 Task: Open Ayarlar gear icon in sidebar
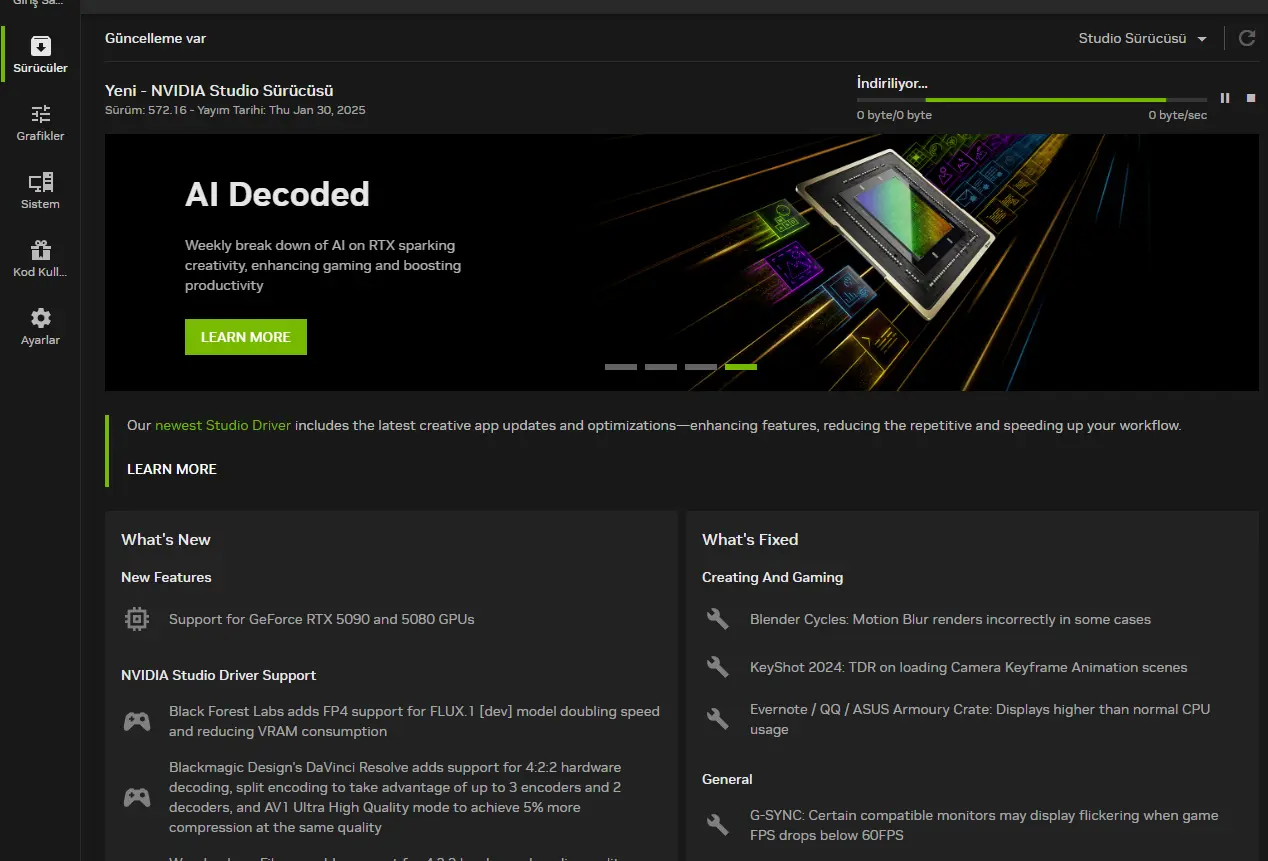pos(40,318)
